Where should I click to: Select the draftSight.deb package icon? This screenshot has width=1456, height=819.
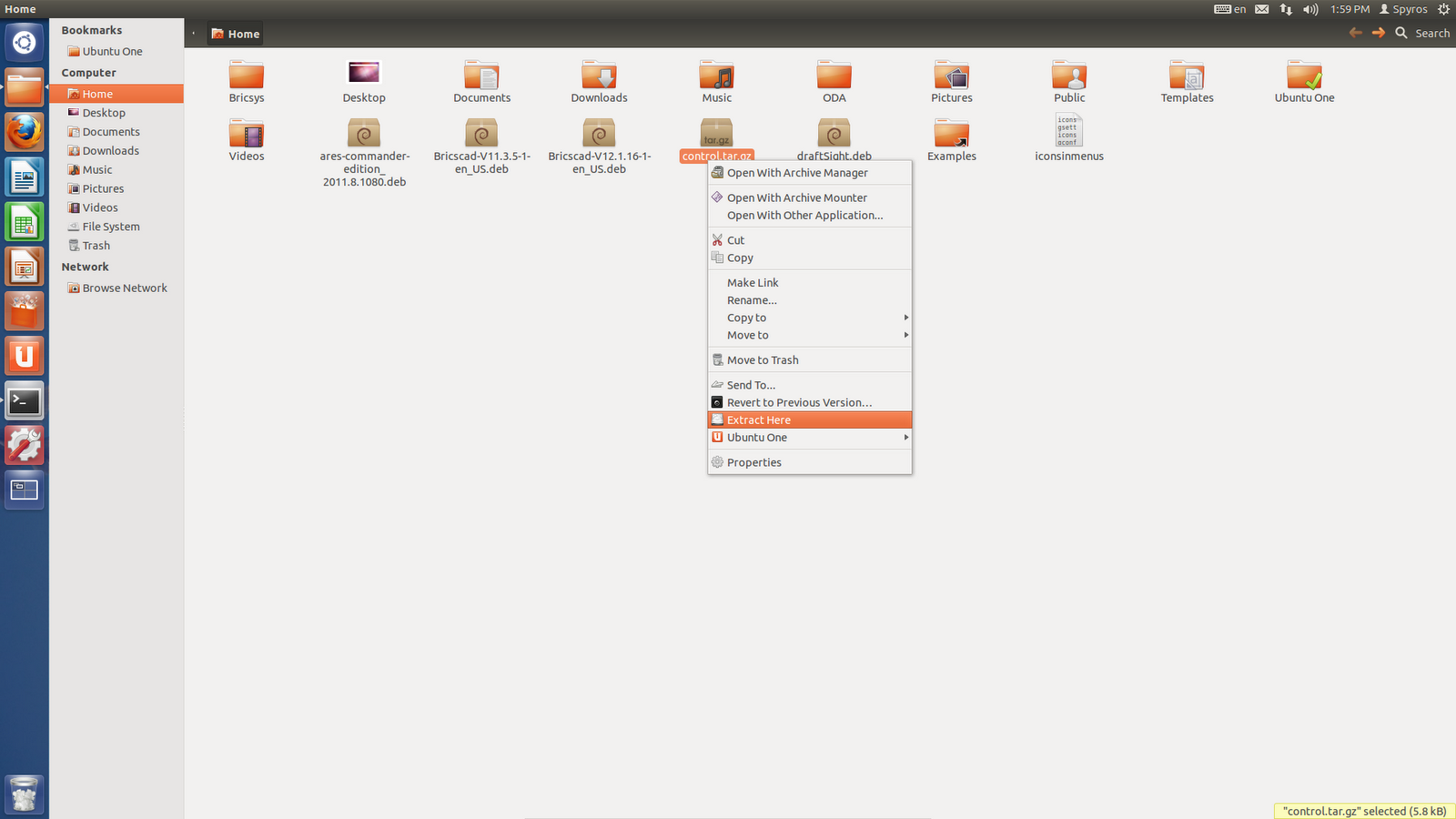coord(834,134)
